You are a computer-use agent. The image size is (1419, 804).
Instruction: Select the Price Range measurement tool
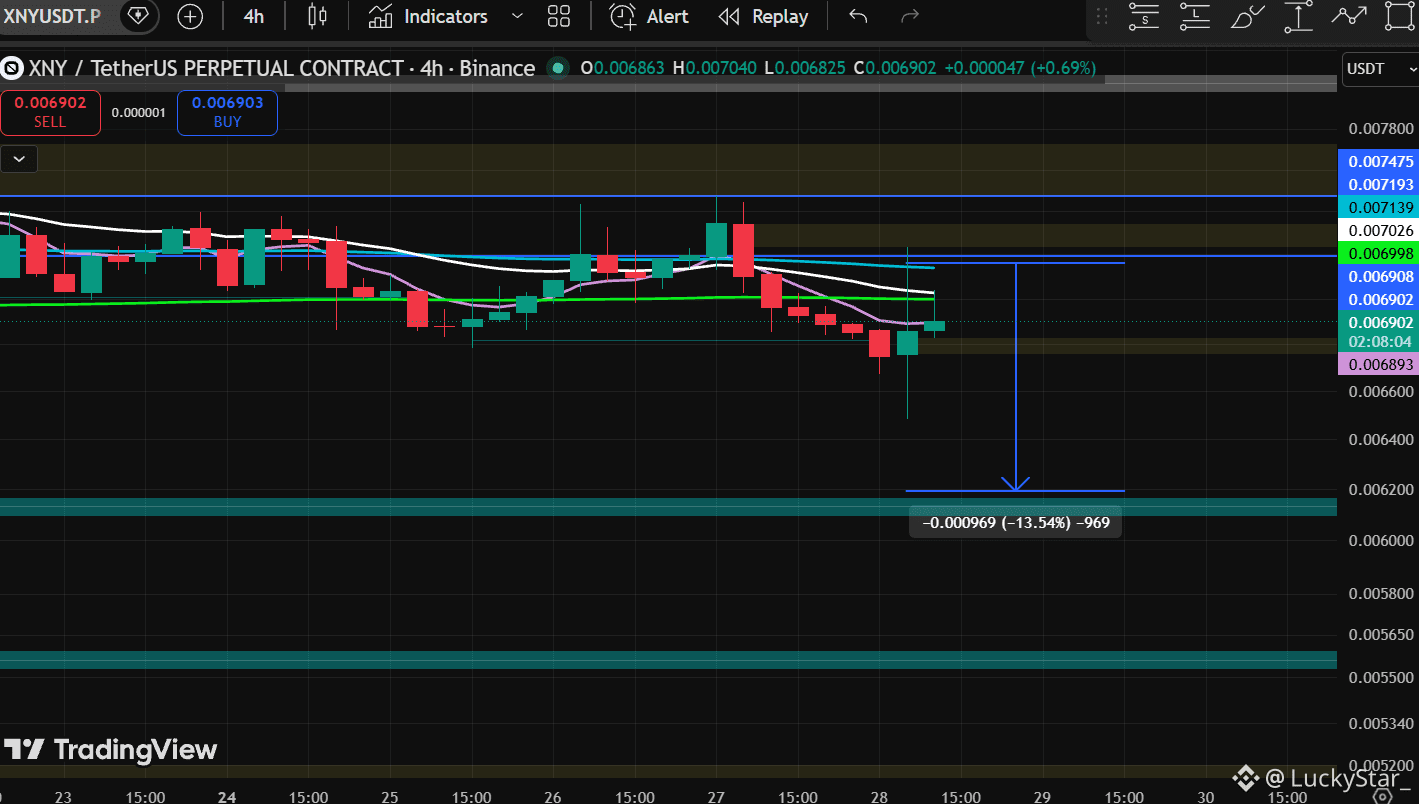pos(1298,16)
